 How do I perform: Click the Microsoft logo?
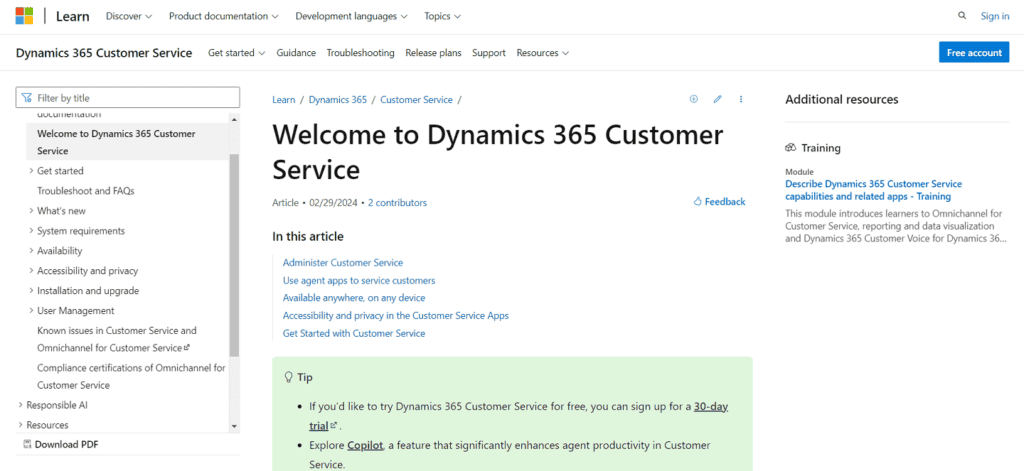coord(24,16)
